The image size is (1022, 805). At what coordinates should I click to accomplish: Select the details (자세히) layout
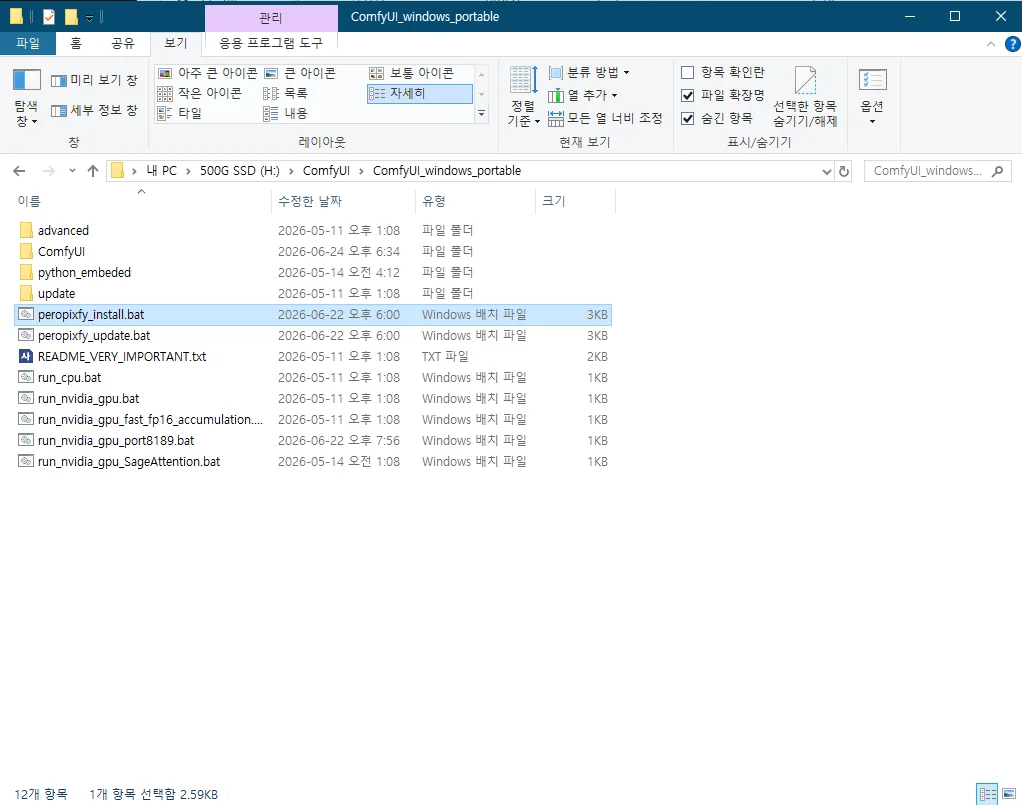click(x=420, y=93)
